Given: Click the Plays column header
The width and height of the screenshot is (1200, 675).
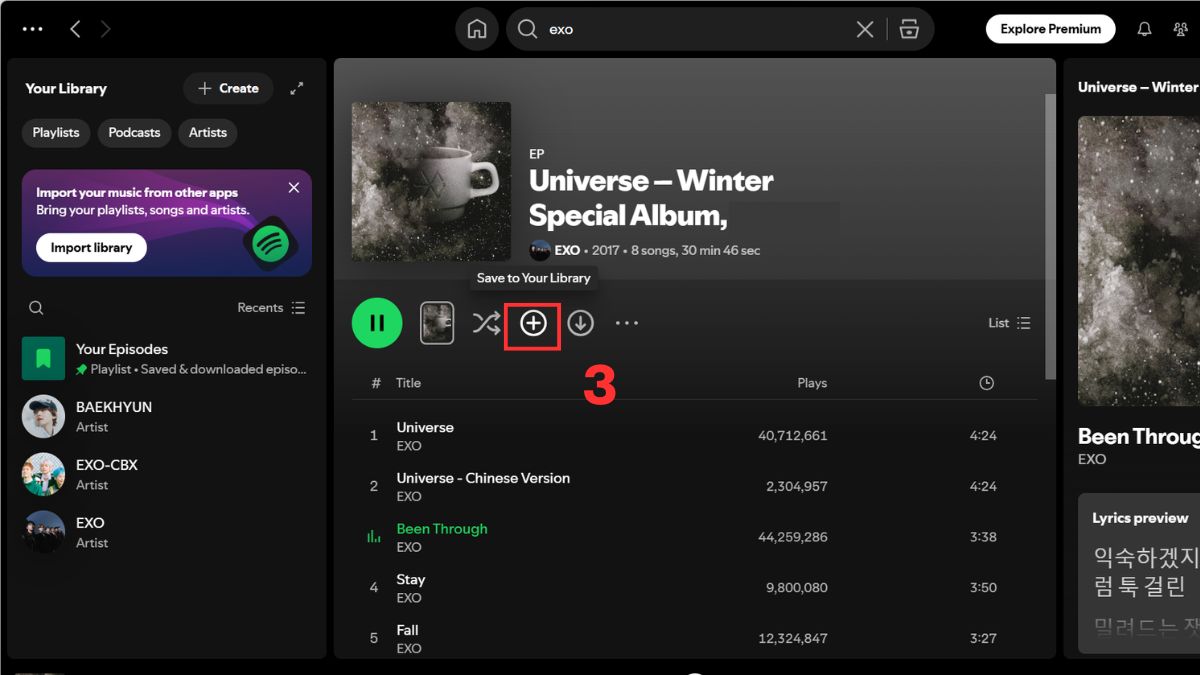Looking at the screenshot, I should pos(812,383).
